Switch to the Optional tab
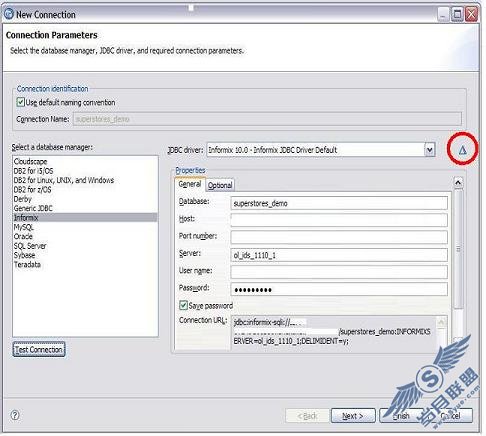The width and height of the screenshot is (486, 436). coord(220,185)
